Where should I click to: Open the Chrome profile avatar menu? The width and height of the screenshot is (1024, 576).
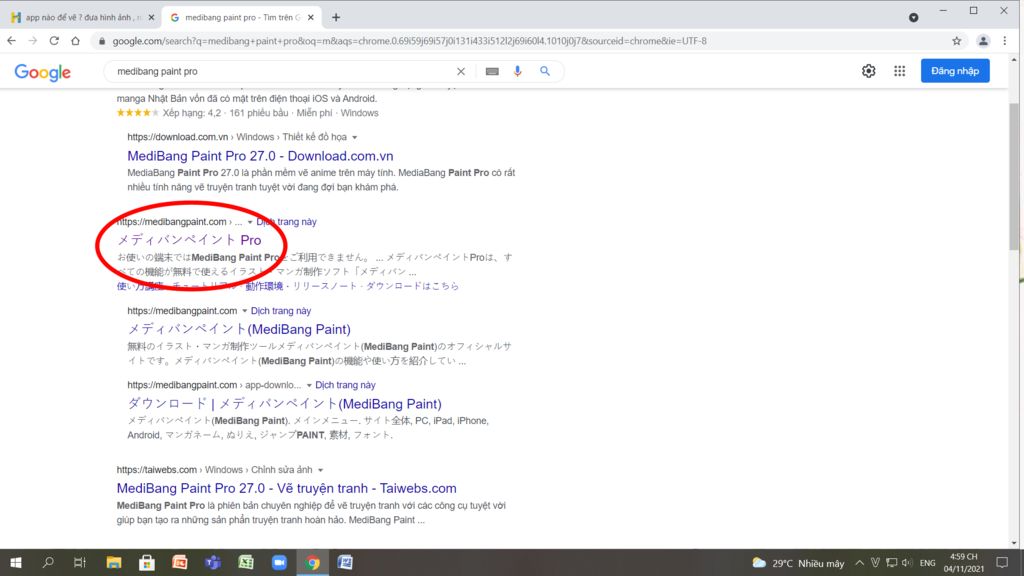[x=983, y=40]
